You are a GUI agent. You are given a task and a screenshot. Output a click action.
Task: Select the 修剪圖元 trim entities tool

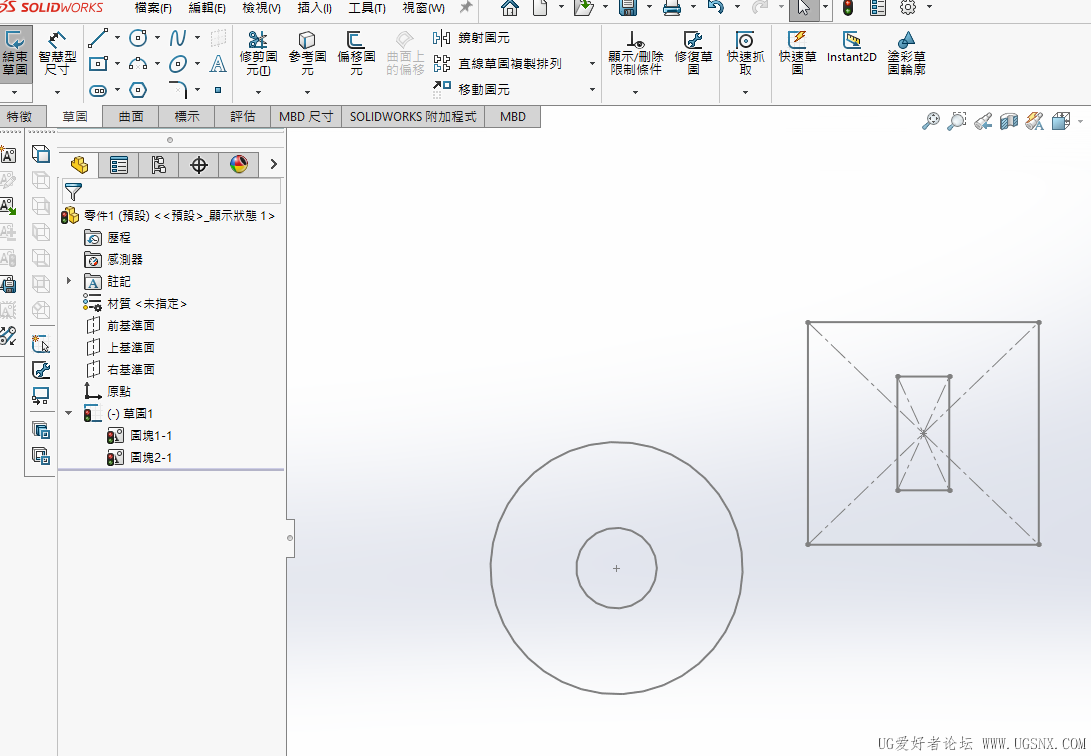click(x=258, y=52)
